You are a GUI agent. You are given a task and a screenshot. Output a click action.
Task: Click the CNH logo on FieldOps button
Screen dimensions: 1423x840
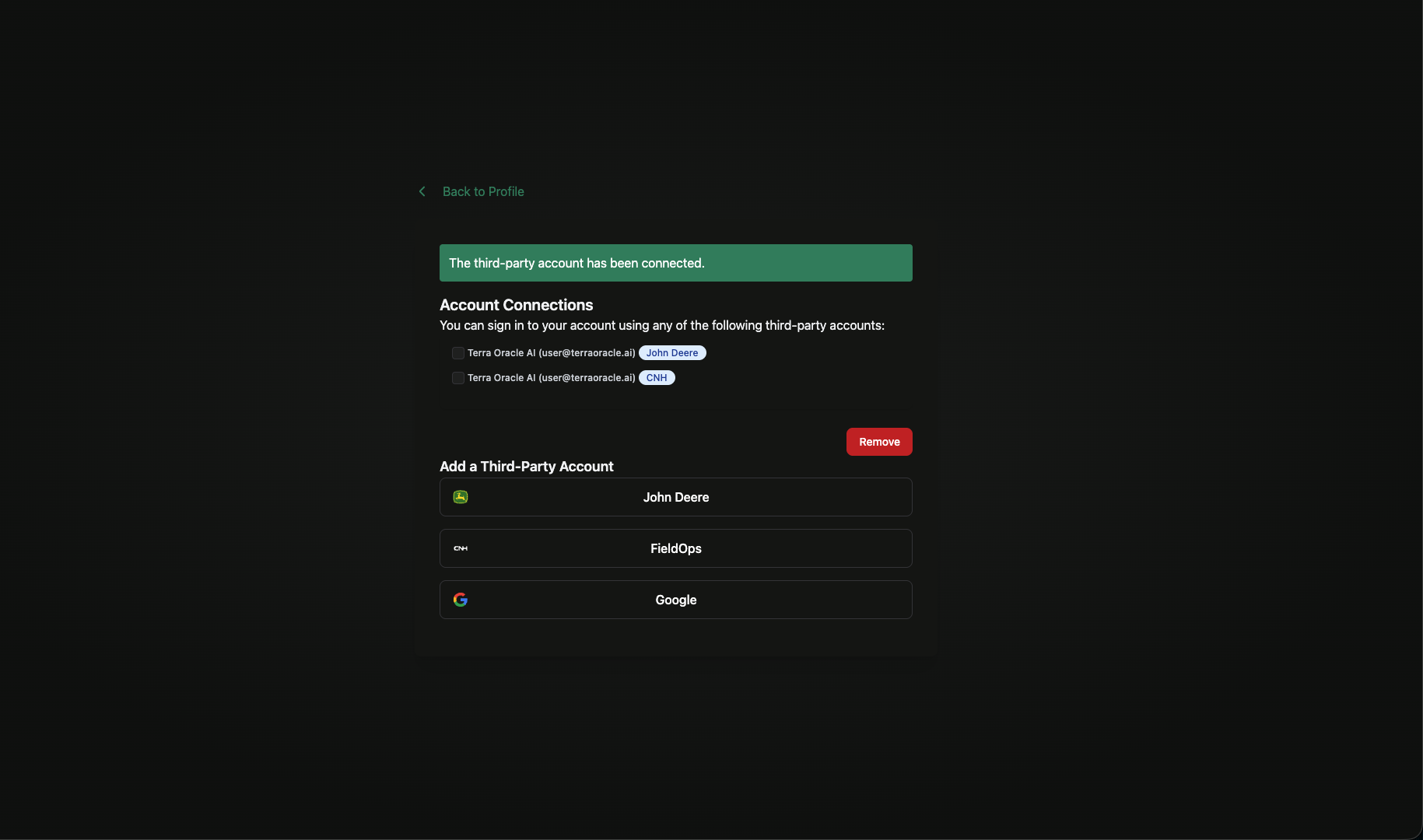click(x=460, y=548)
